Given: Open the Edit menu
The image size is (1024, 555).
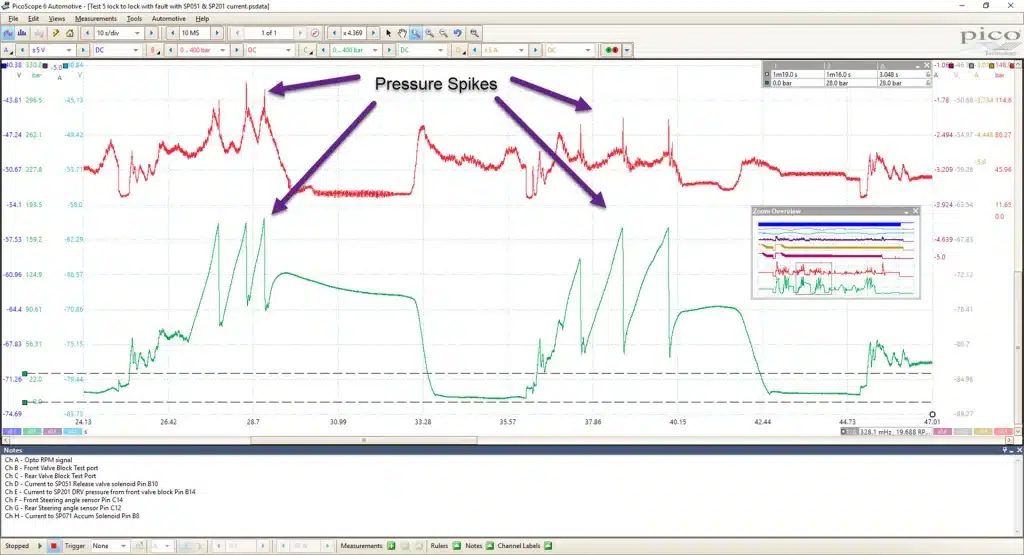Looking at the screenshot, I should click(x=33, y=19).
